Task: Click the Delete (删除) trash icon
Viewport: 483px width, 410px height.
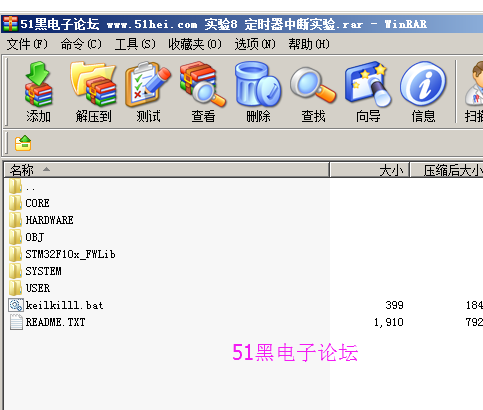Action: pyautogui.click(x=258, y=84)
